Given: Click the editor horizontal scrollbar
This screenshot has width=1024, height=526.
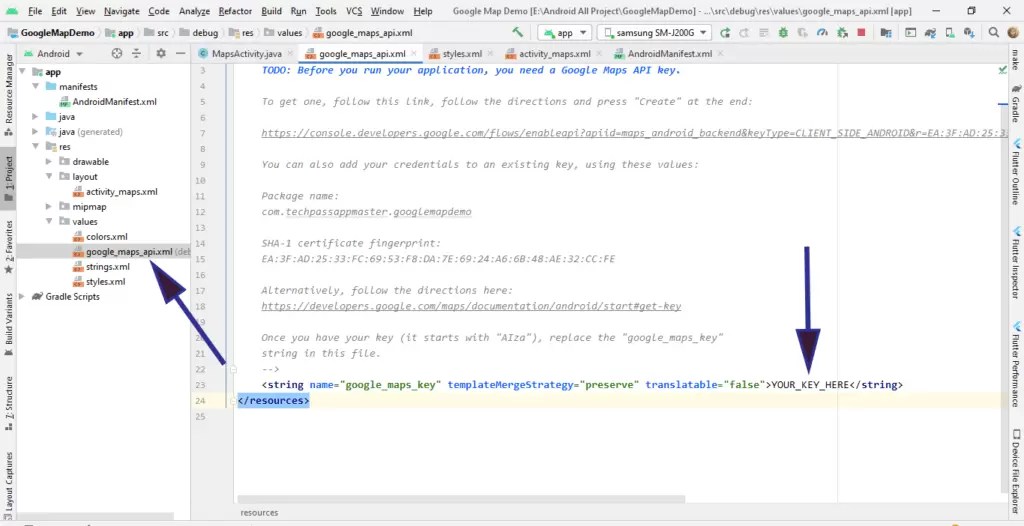Looking at the screenshot, I should pos(461,499).
